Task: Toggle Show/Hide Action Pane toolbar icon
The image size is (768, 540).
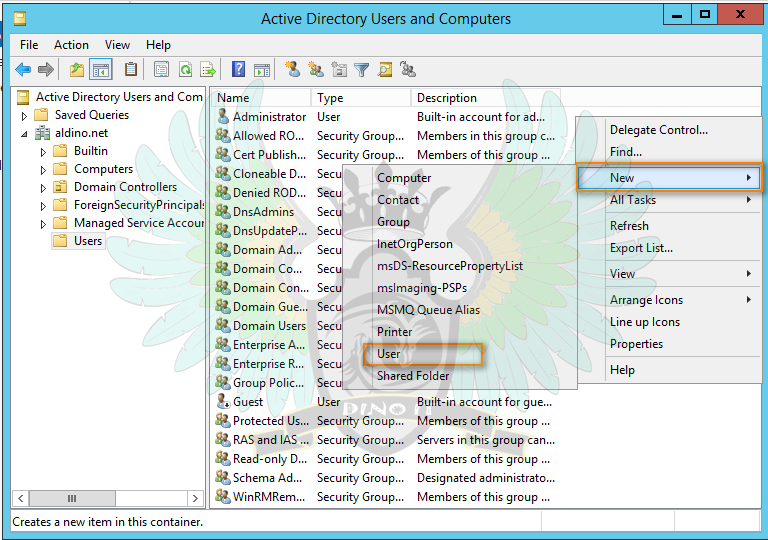Action: (262, 70)
